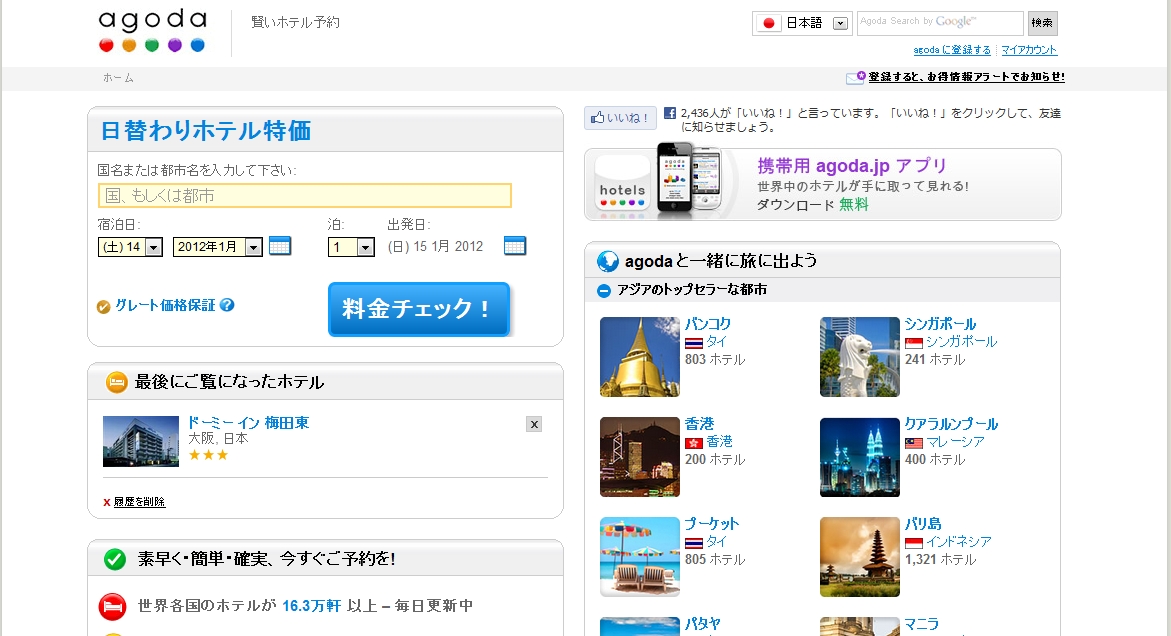This screenshot has width=1171, height=636.
Task: Open check-in date calendar icon
Action: click(280, 246)
